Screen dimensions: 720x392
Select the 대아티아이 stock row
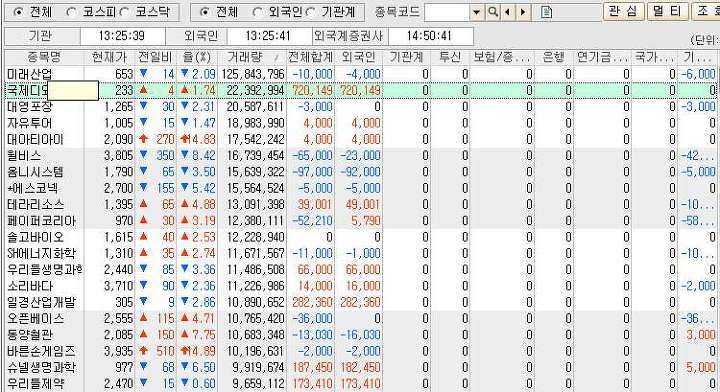tap(360, 139)
